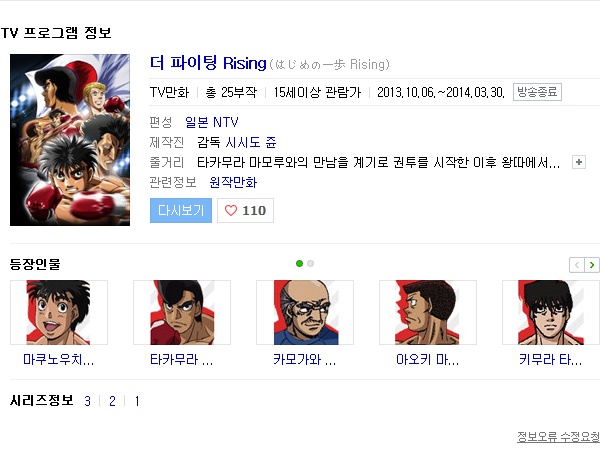Select the 타카무라 character portrait
600x474 pixels.
pyautogui.click(x=182, y=312)
